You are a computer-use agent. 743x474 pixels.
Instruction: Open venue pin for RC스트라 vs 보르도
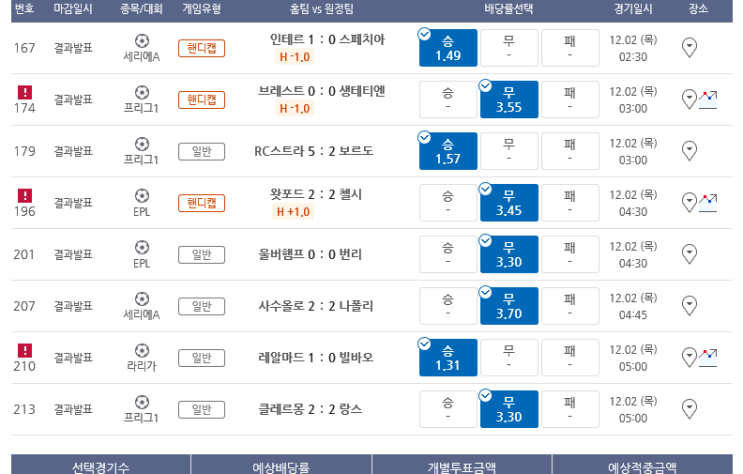(x=689, y=151)
